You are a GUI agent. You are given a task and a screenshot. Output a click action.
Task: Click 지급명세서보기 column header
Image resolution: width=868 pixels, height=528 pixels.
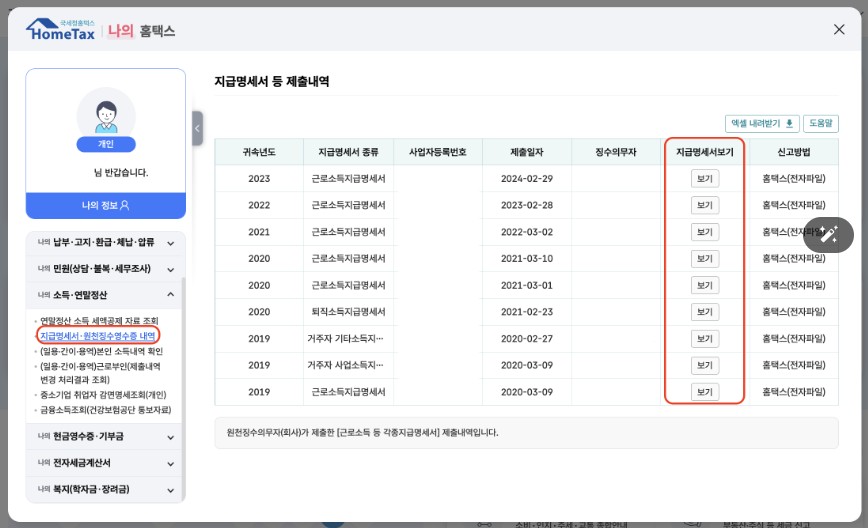705,152
